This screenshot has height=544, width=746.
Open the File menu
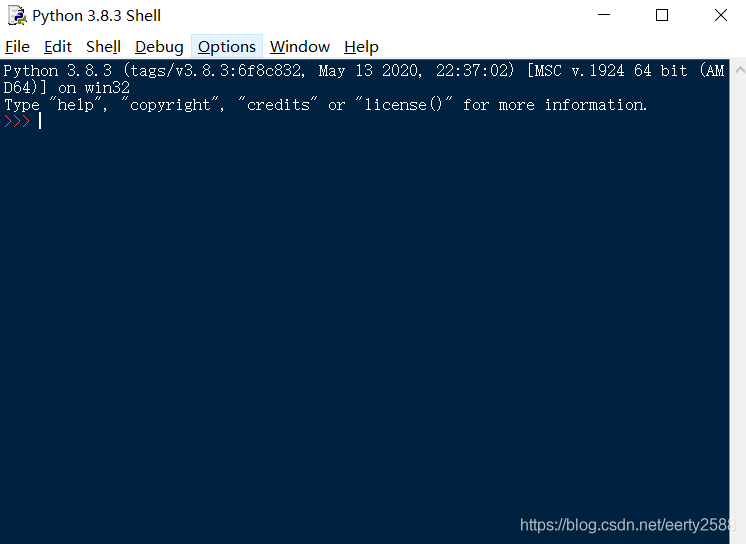pyautogui.click(x=18, y=47)
